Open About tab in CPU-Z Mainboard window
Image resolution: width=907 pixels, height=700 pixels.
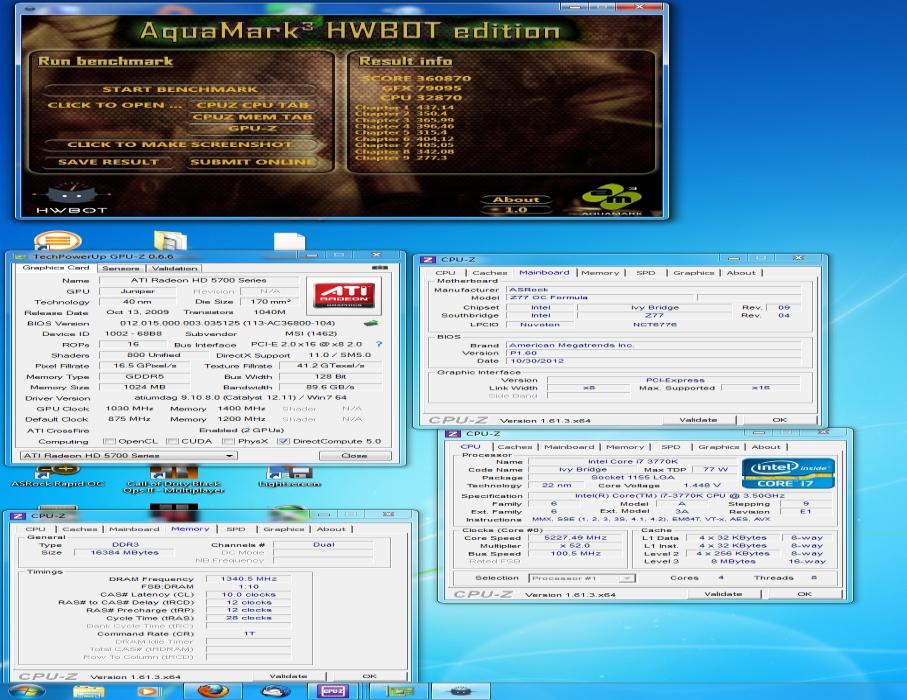(741, 273)
